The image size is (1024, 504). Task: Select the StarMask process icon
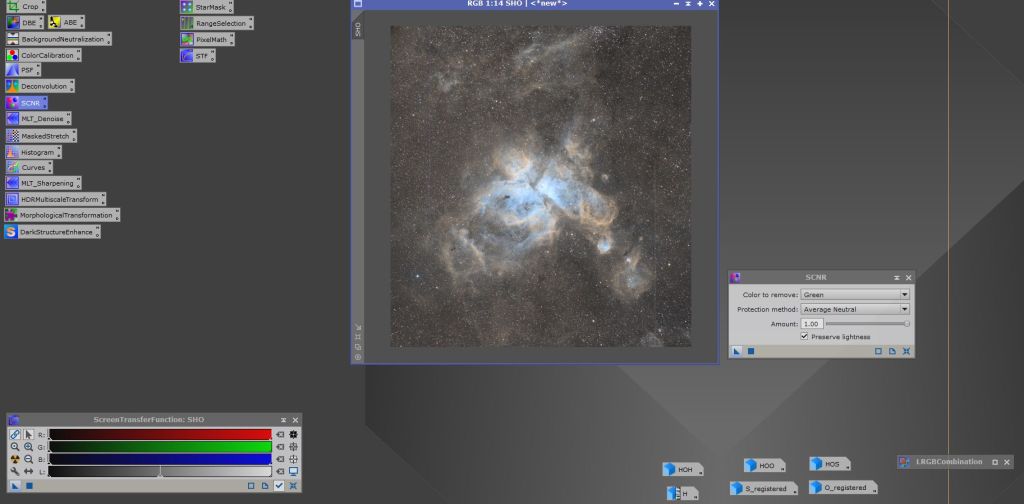coord(210,7)
